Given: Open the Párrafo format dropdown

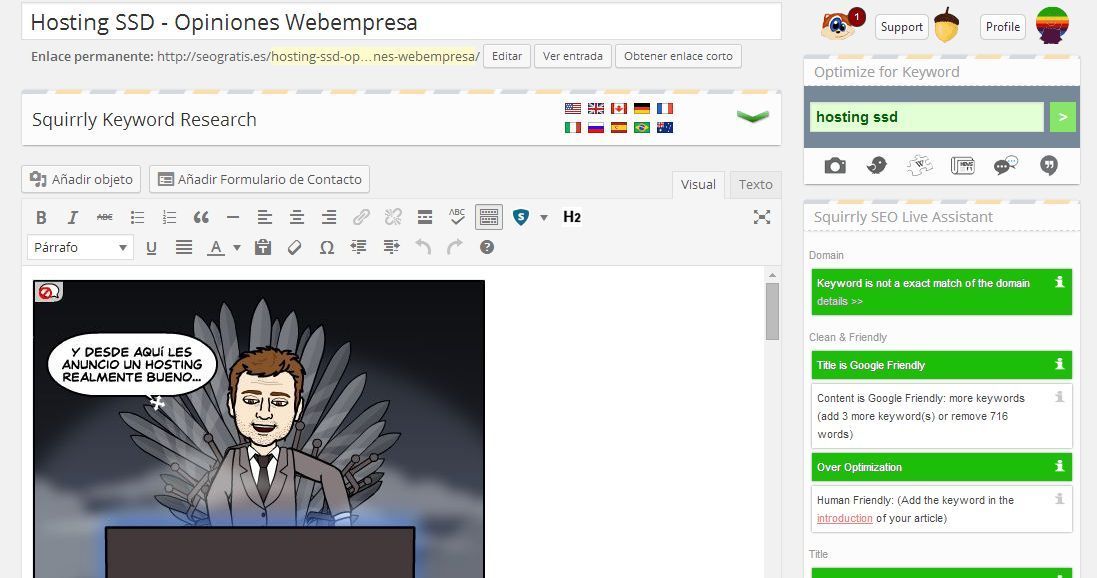Looking at the screenshot, I should pos(80,247).
